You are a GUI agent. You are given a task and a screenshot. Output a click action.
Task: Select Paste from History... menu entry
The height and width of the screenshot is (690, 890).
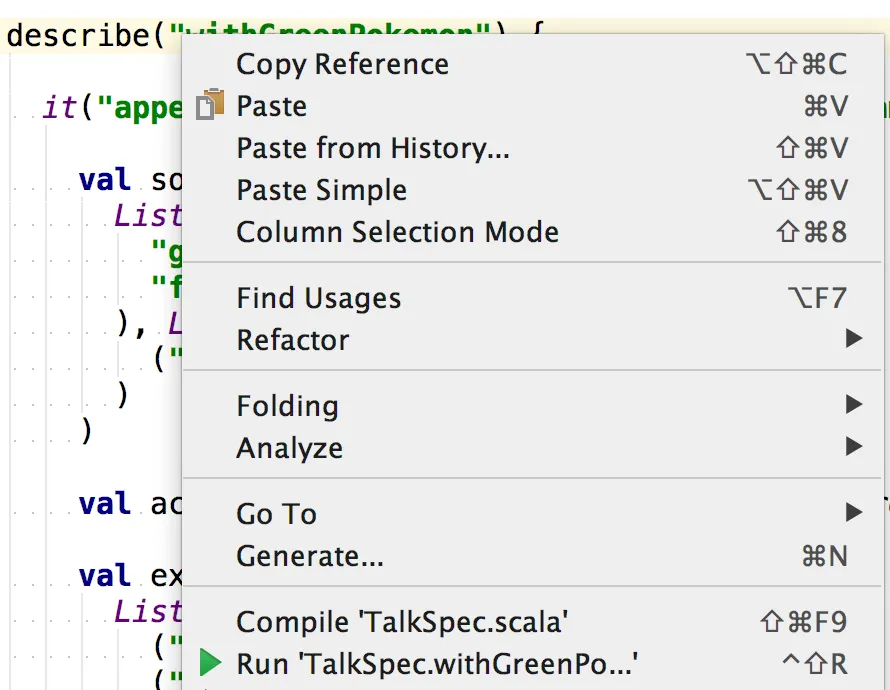coord(373,148)
